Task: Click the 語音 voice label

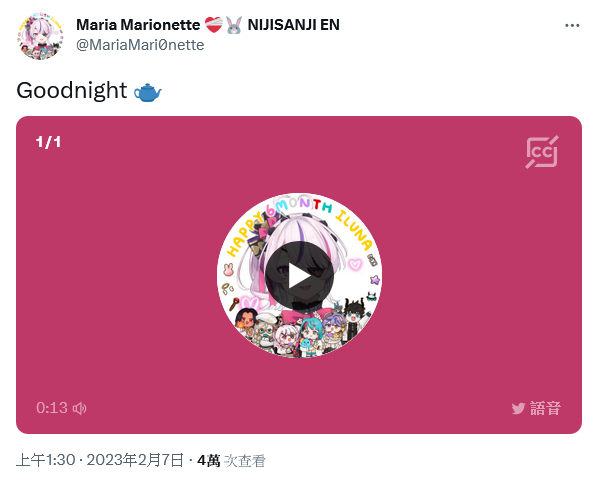Action: pos(545,408)
